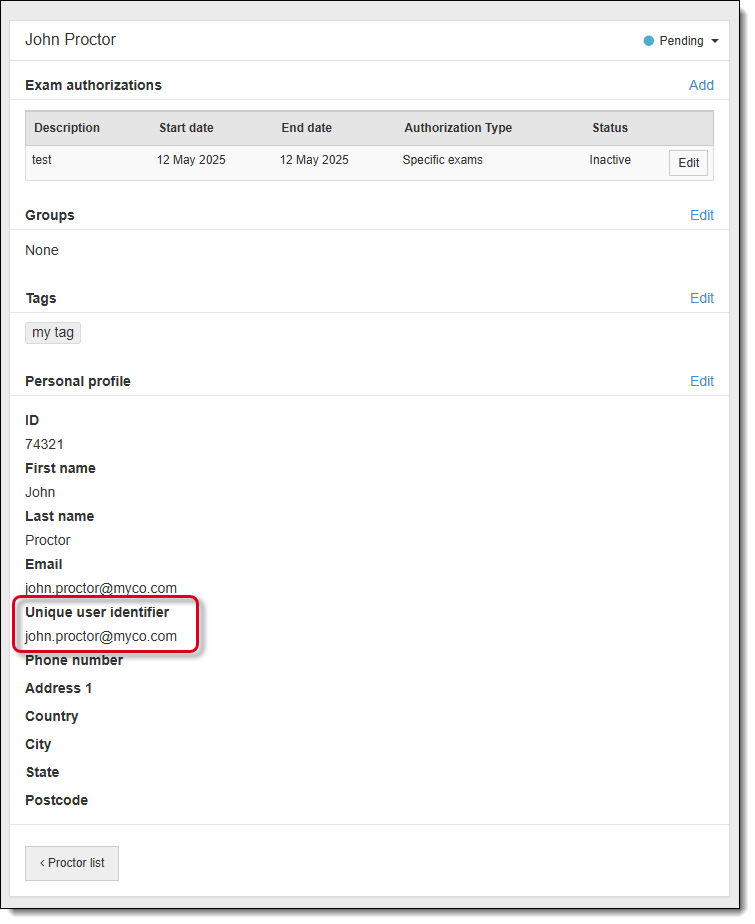755x924 pixels.
Task: Select the "my tag" tag chip
Action: click(x=53, y=333)
